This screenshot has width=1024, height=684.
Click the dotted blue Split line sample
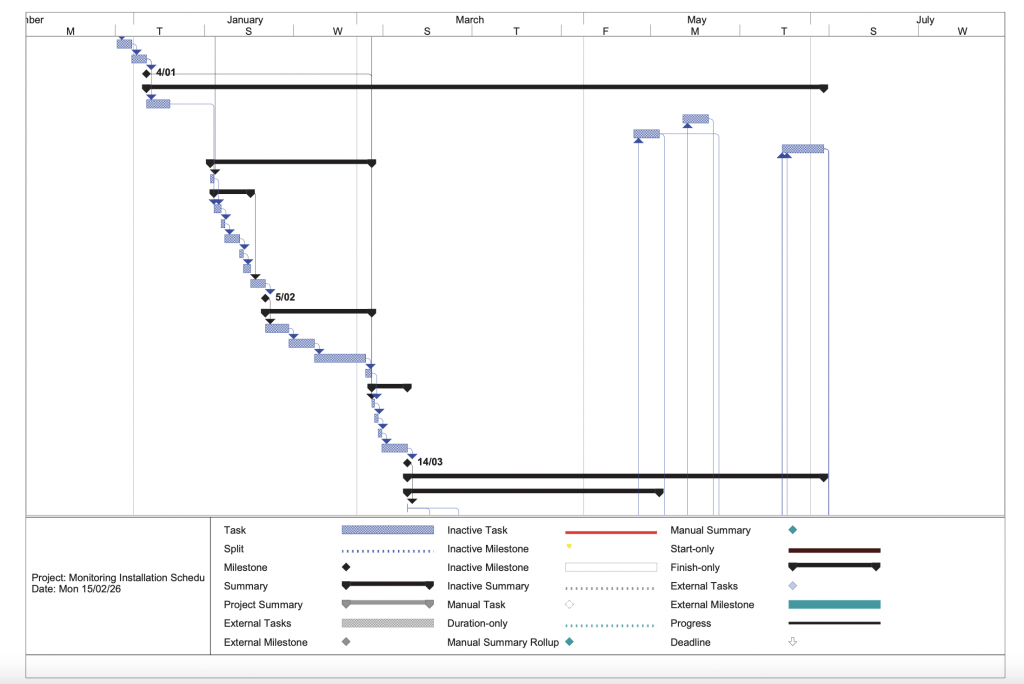click(x=388, y=551)
